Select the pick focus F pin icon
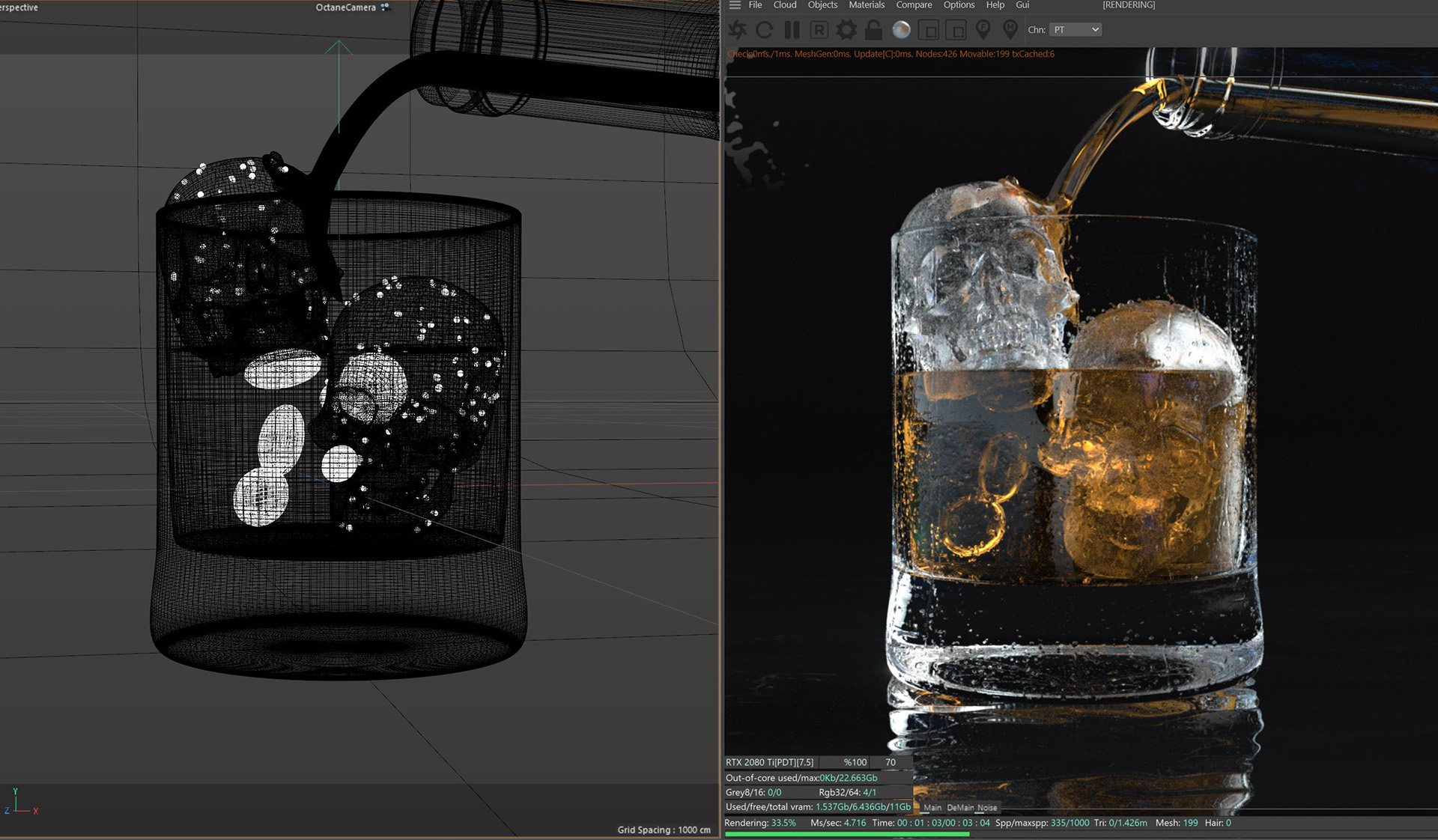This screenshot has height=840, width=1438. [983, 30]
